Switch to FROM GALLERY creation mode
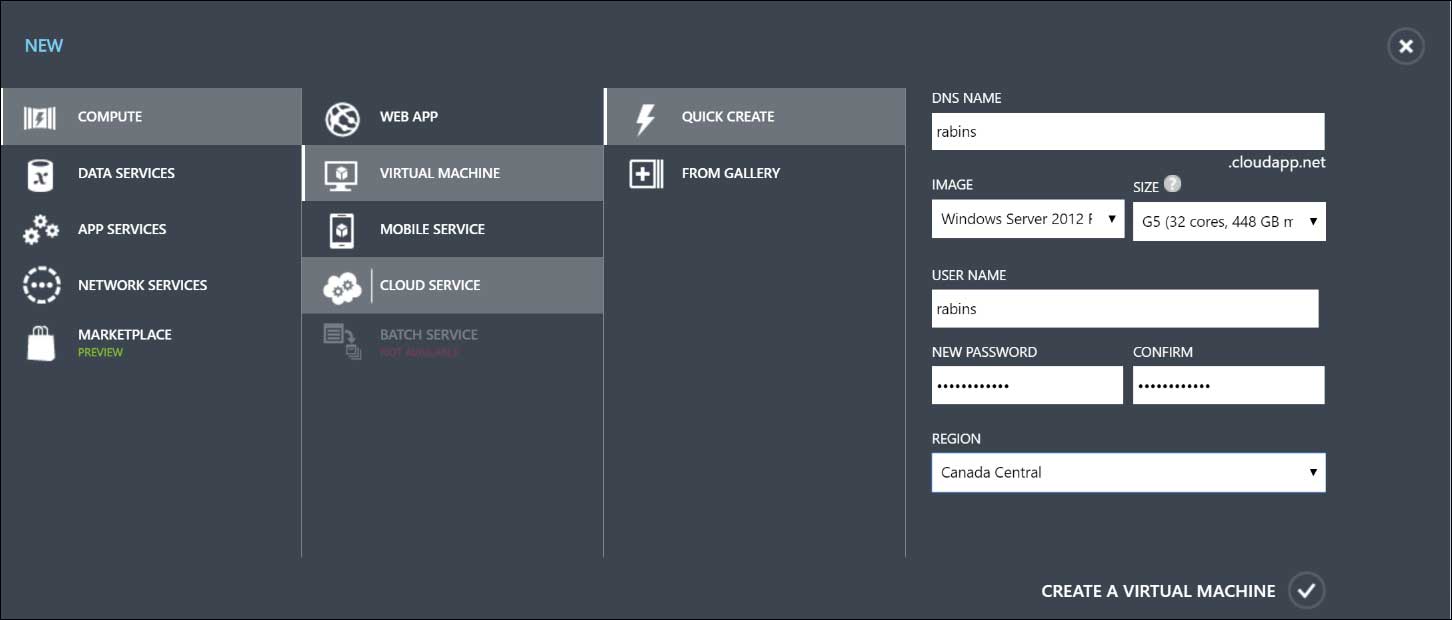The image size is (1452, 620). [731, 173]
